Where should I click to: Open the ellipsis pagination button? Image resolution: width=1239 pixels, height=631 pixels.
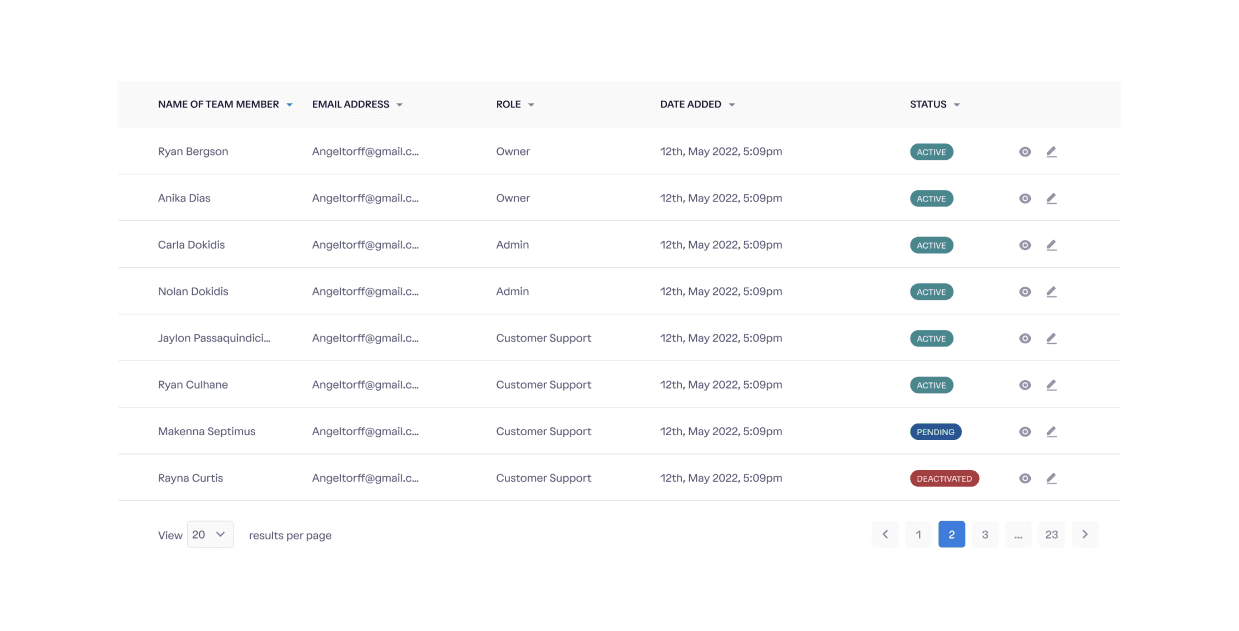coord(1018,535)
